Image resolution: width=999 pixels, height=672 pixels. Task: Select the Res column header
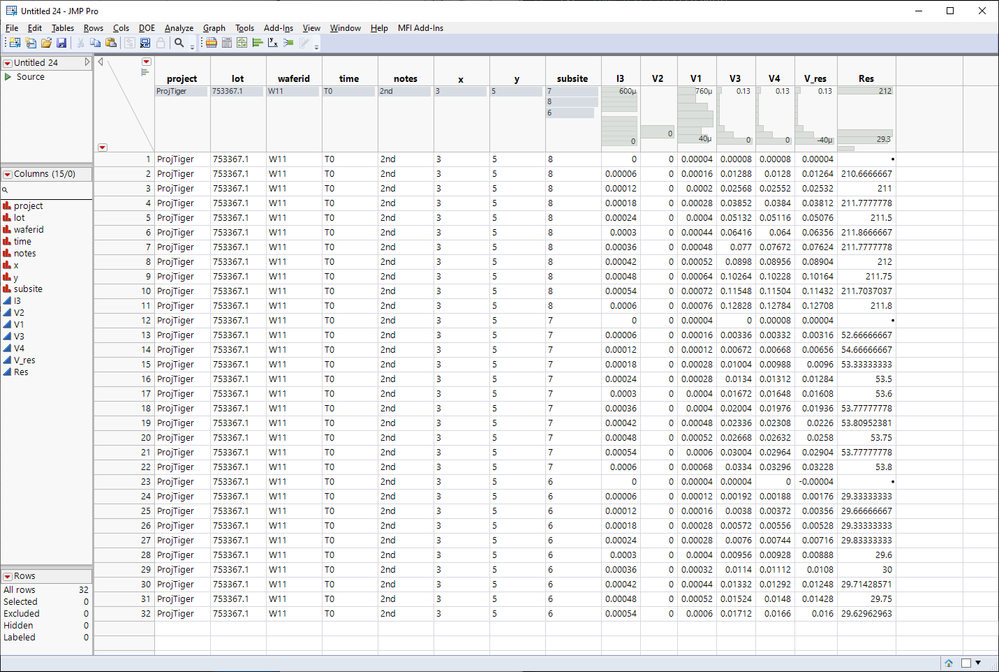(x=866, y=78)
